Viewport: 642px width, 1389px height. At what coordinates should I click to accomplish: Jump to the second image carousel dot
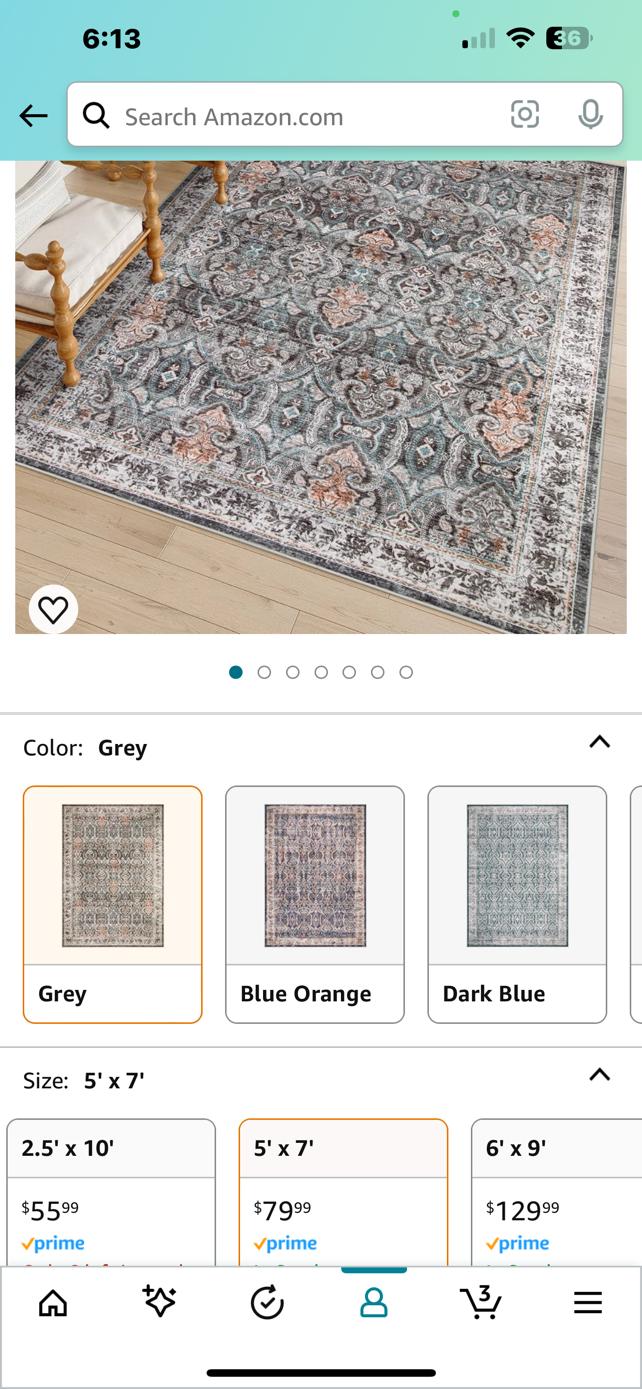[264, 672]
